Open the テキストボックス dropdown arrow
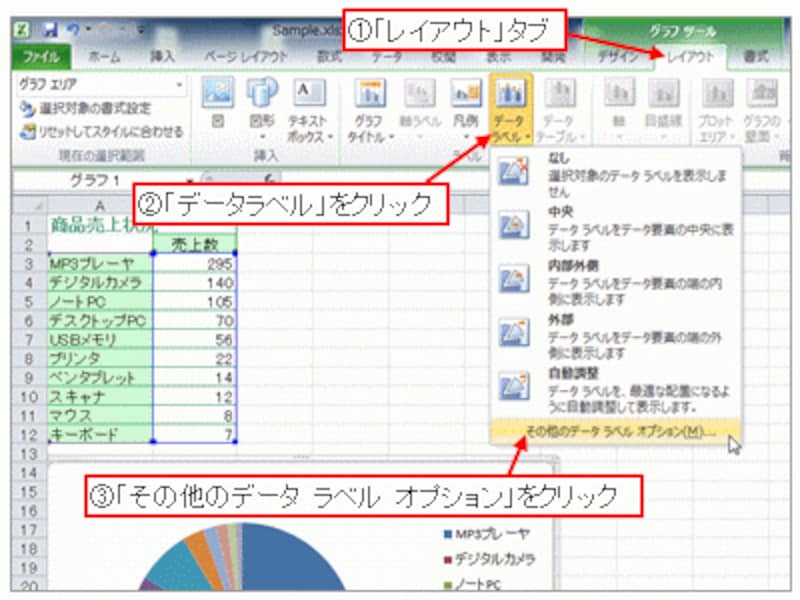The image size is (800, 600). tap(331, 137)
